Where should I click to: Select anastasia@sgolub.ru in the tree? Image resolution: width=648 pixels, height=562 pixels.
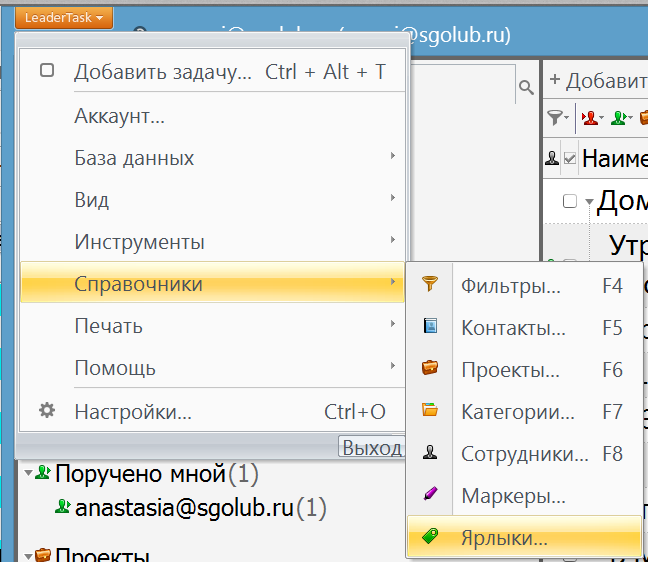point(183,508)
